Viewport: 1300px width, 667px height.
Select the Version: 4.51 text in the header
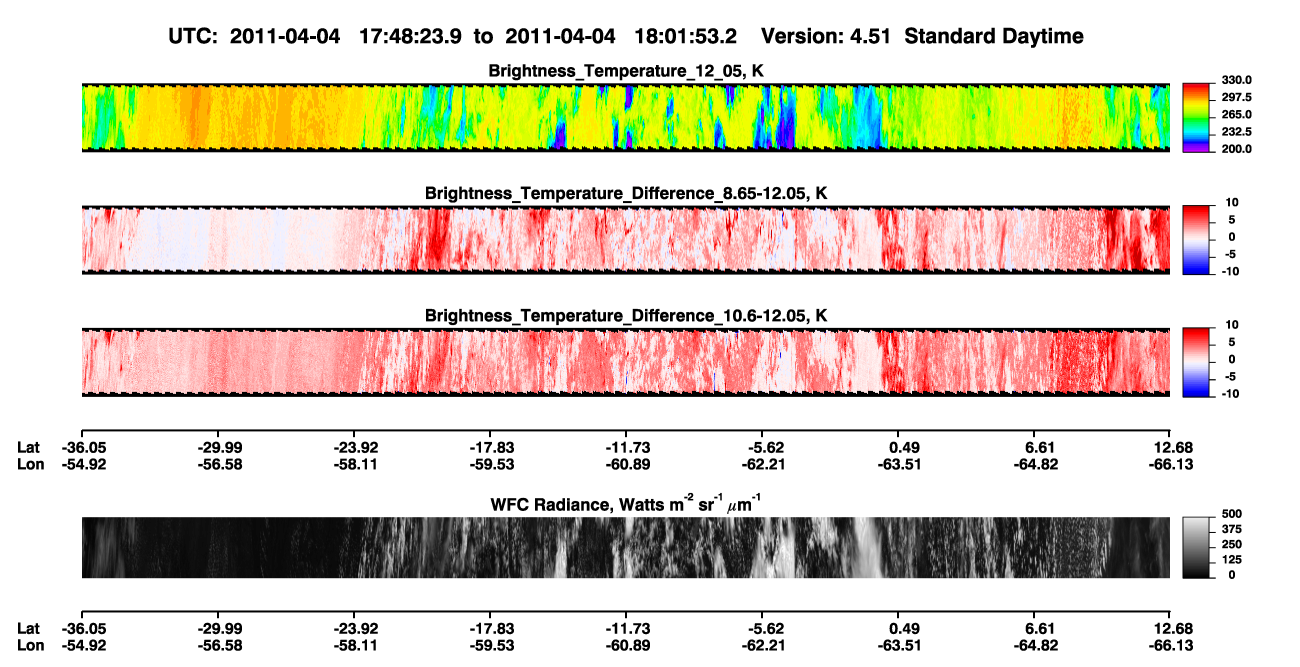pos(826,36)
